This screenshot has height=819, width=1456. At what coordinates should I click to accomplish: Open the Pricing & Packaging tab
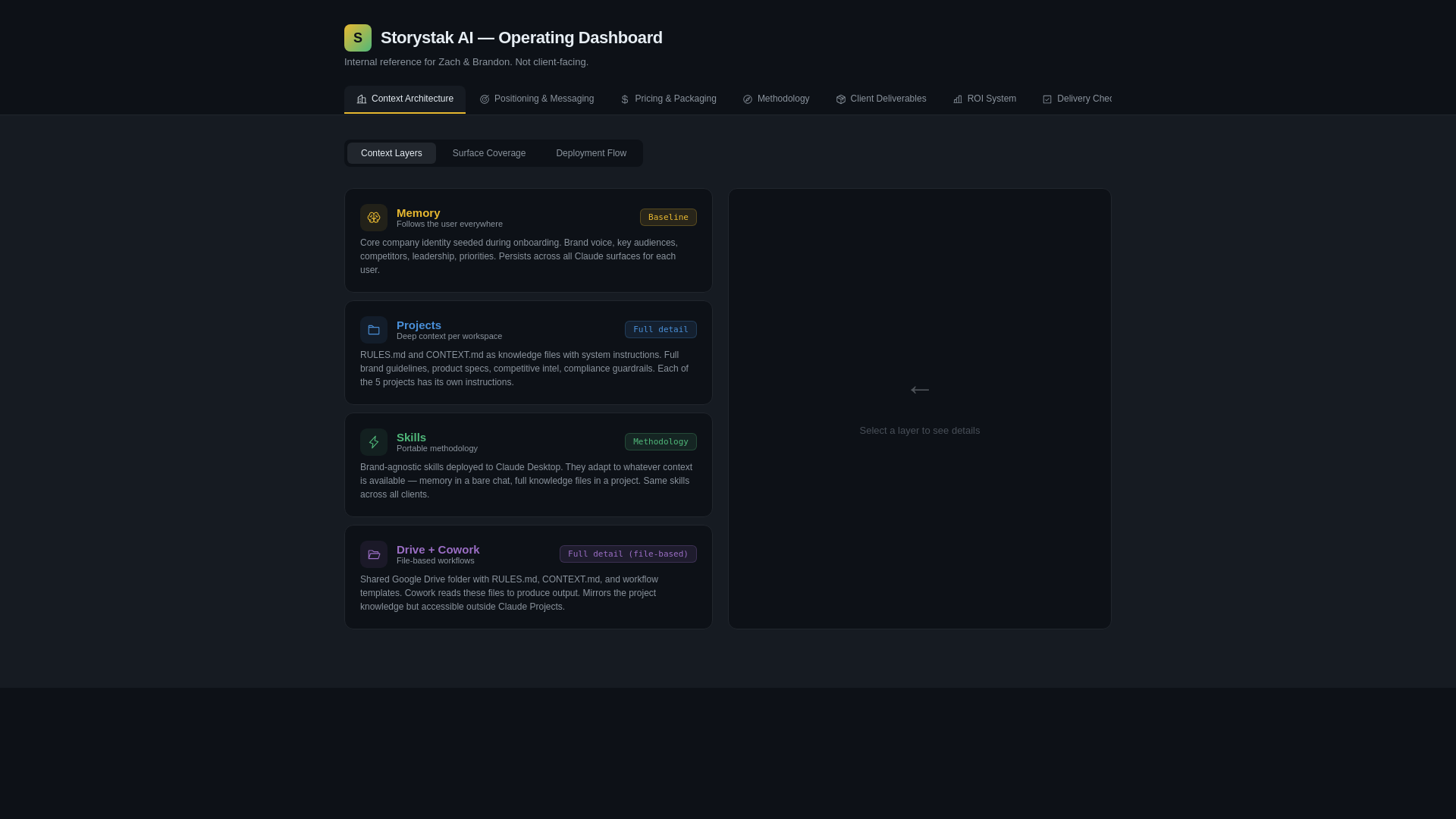[668, 99]
